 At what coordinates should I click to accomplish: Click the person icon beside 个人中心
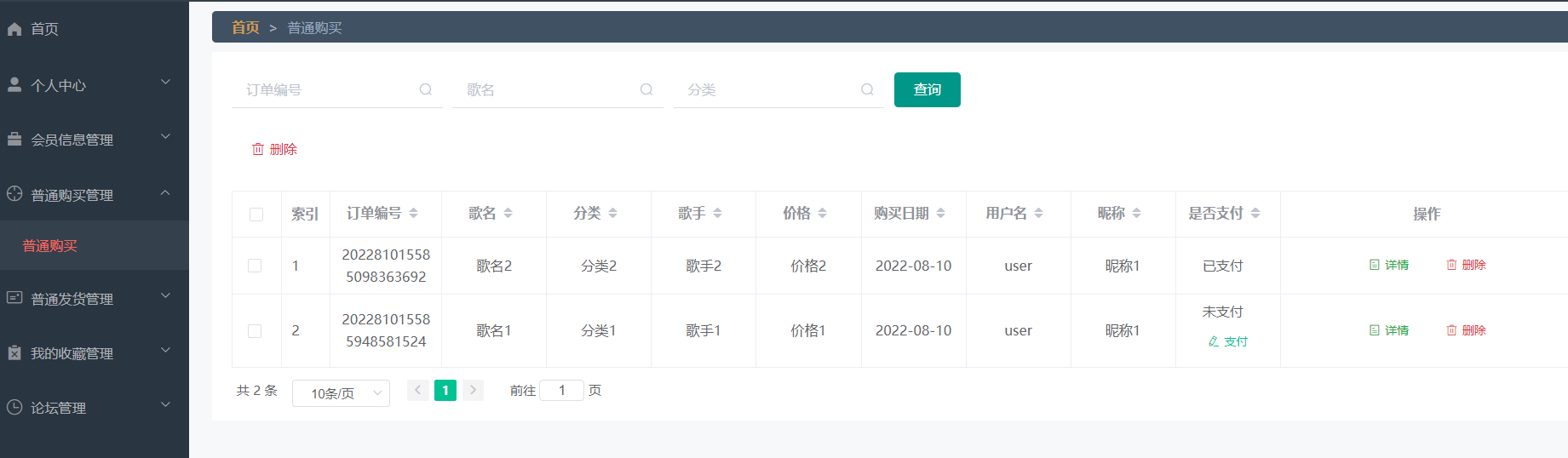click(14, 84)
